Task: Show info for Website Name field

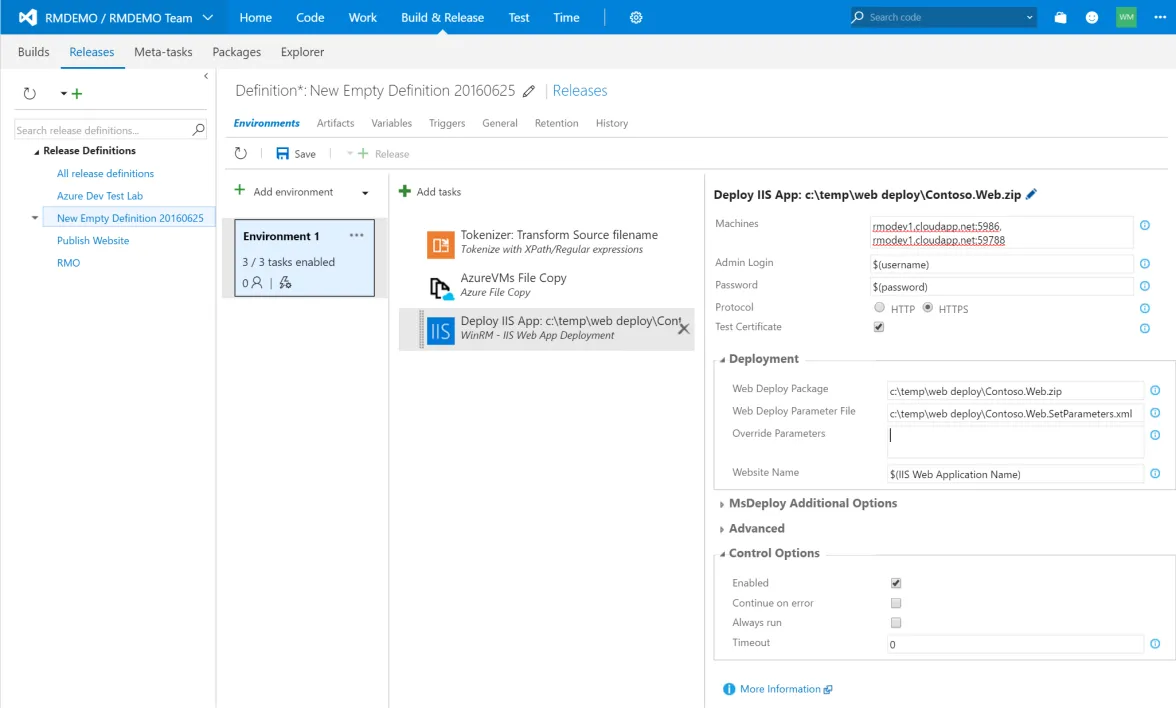Action: click(x=1155, y=473)
